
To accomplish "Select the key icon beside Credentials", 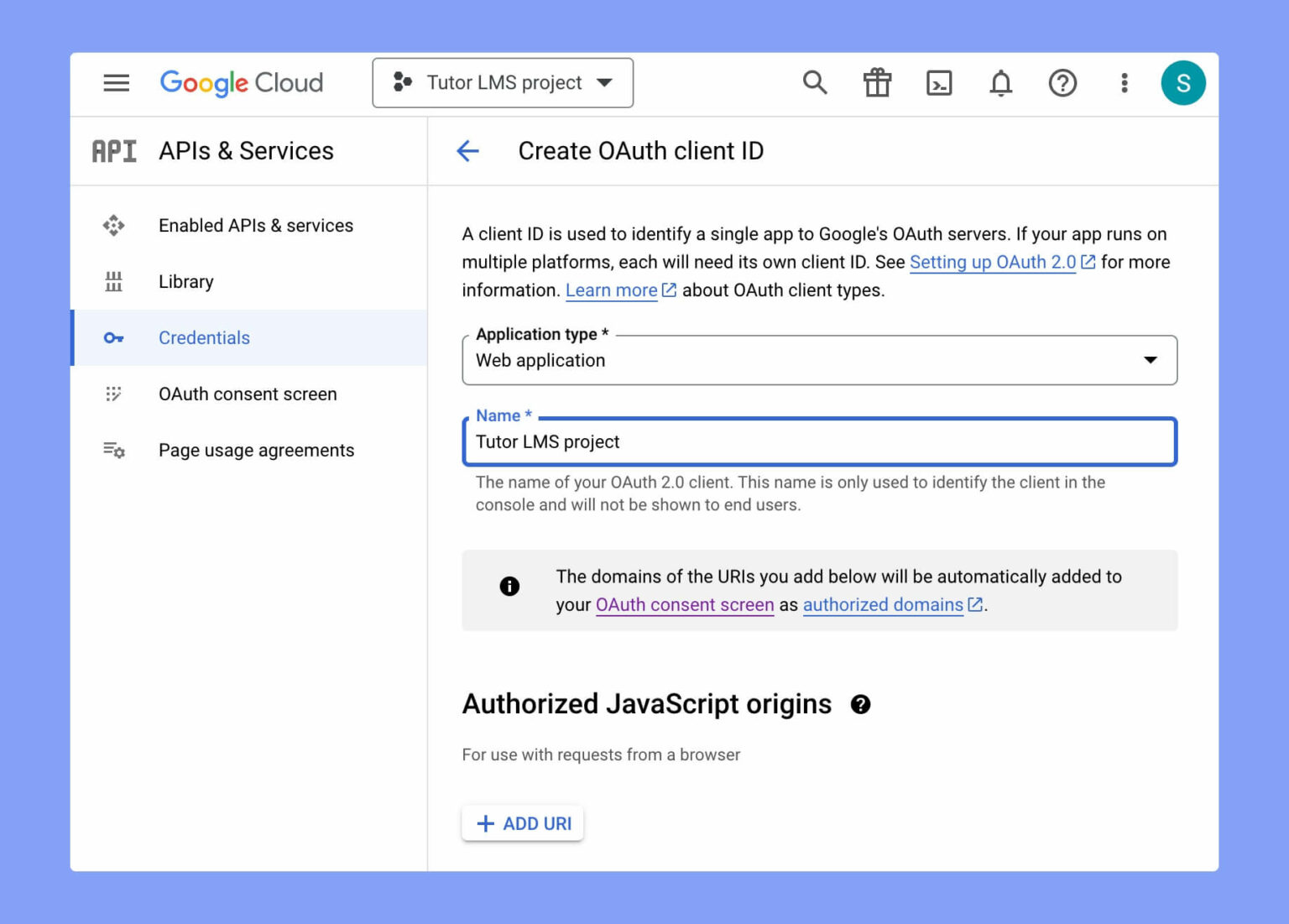I will point(114,337).
